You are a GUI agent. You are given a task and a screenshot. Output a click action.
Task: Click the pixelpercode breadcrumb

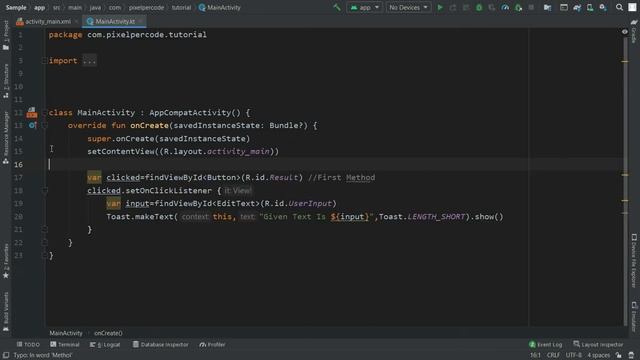(x=146, y=7)
